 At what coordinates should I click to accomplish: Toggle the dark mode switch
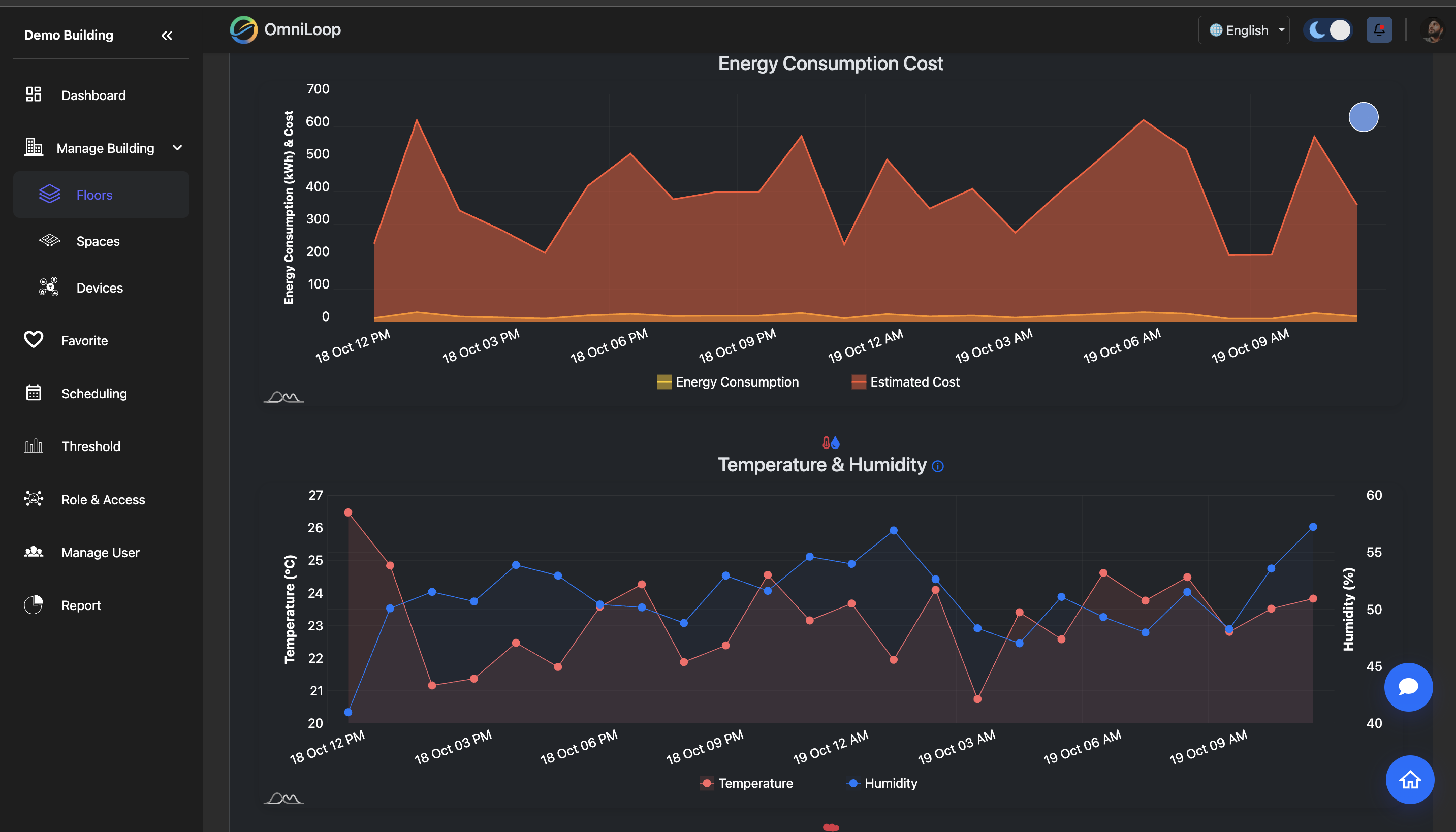pyautogui.click(x=1328, y=29)
